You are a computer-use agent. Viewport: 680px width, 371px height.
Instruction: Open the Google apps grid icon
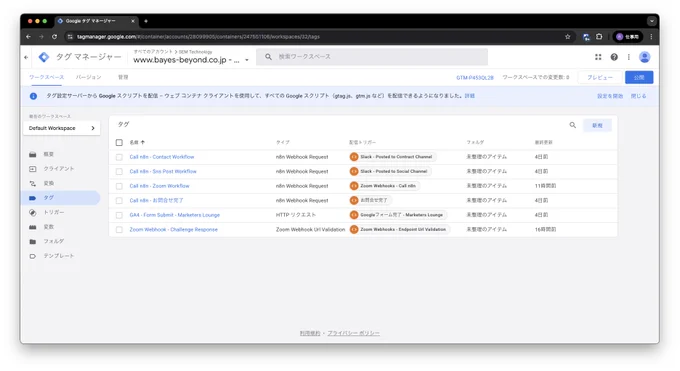598,57
